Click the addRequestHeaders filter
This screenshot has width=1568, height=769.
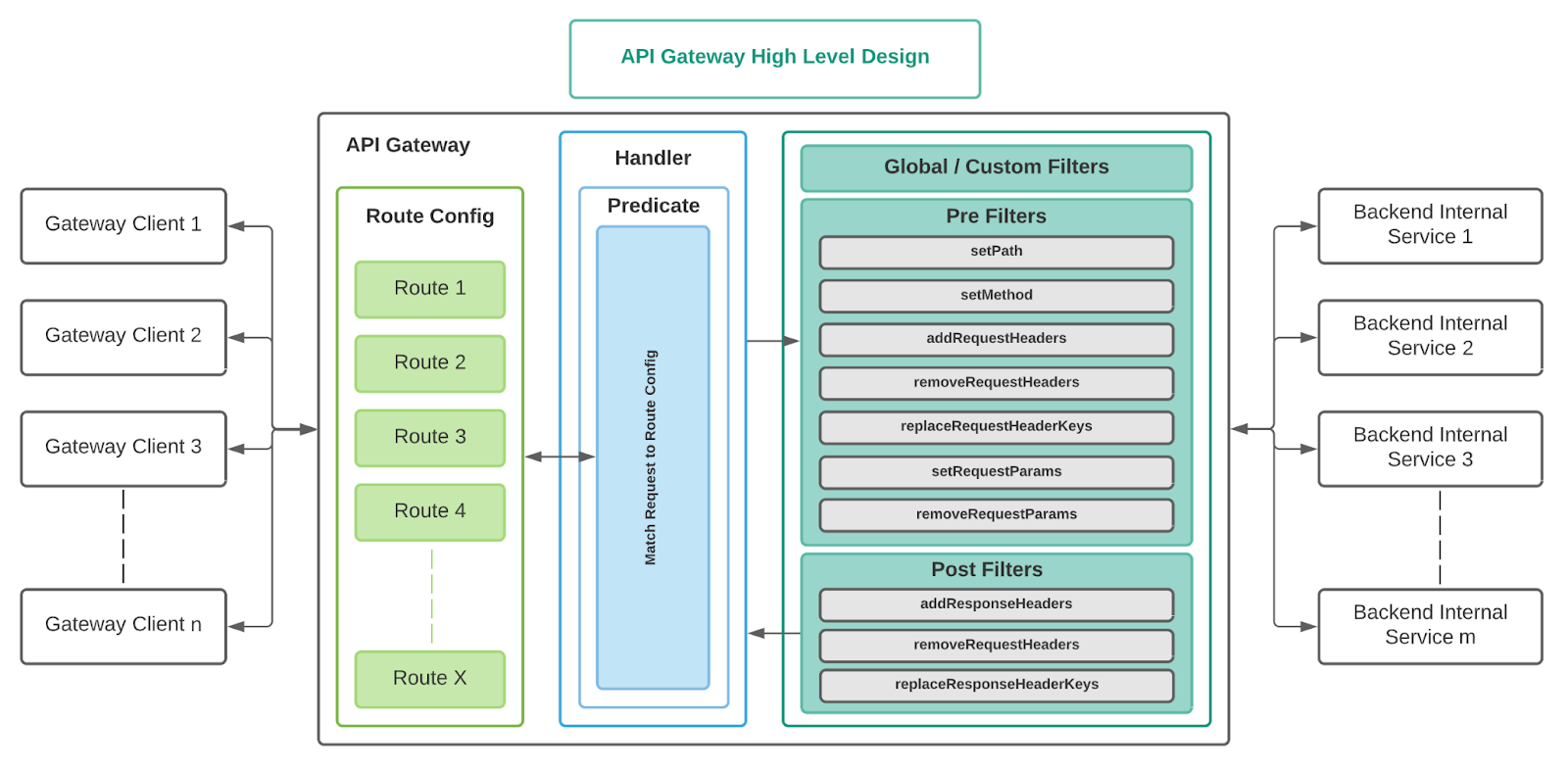(997, 339)
